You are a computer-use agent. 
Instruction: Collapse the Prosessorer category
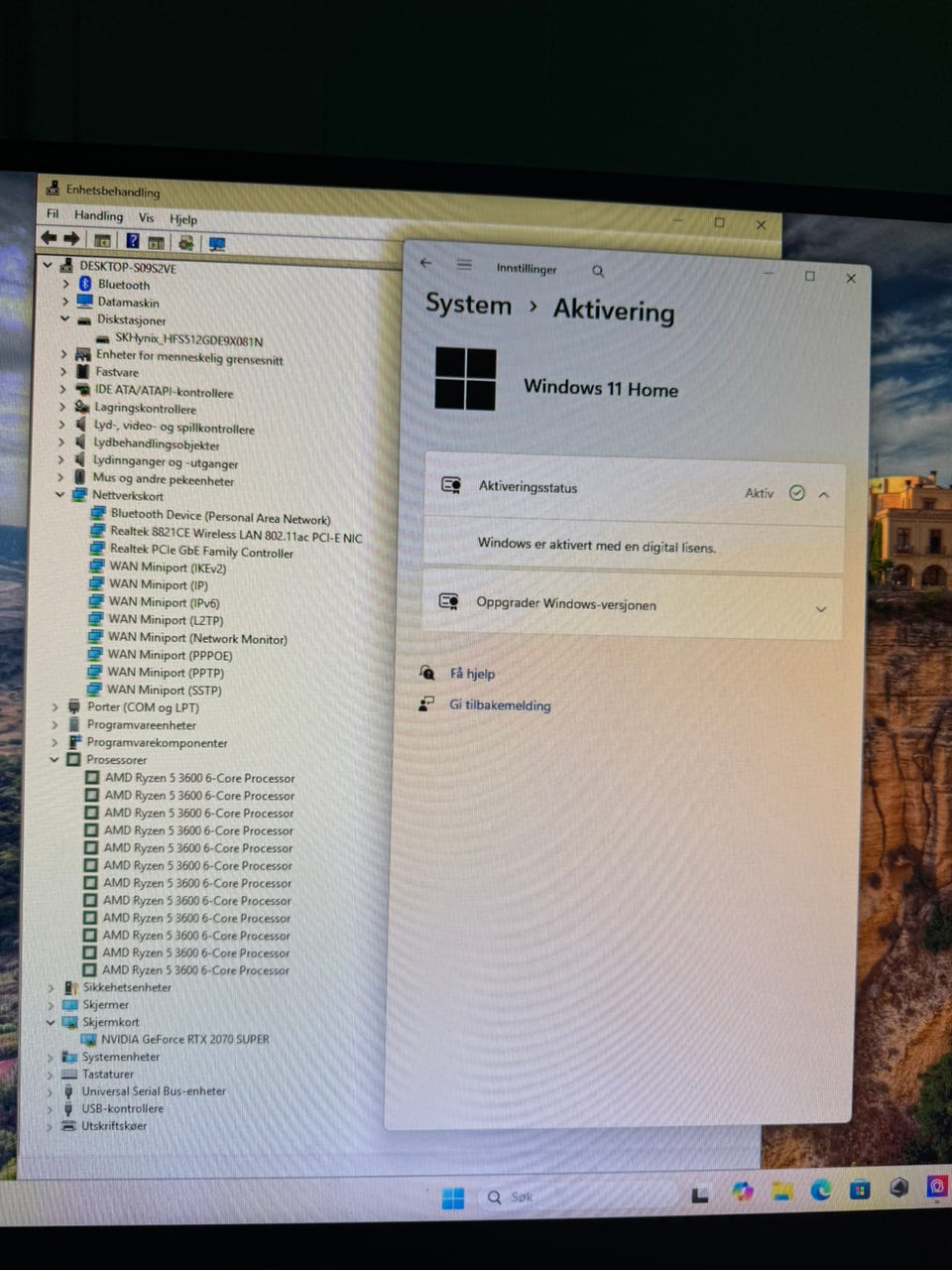pyautogui.click(x=55, y=759)
